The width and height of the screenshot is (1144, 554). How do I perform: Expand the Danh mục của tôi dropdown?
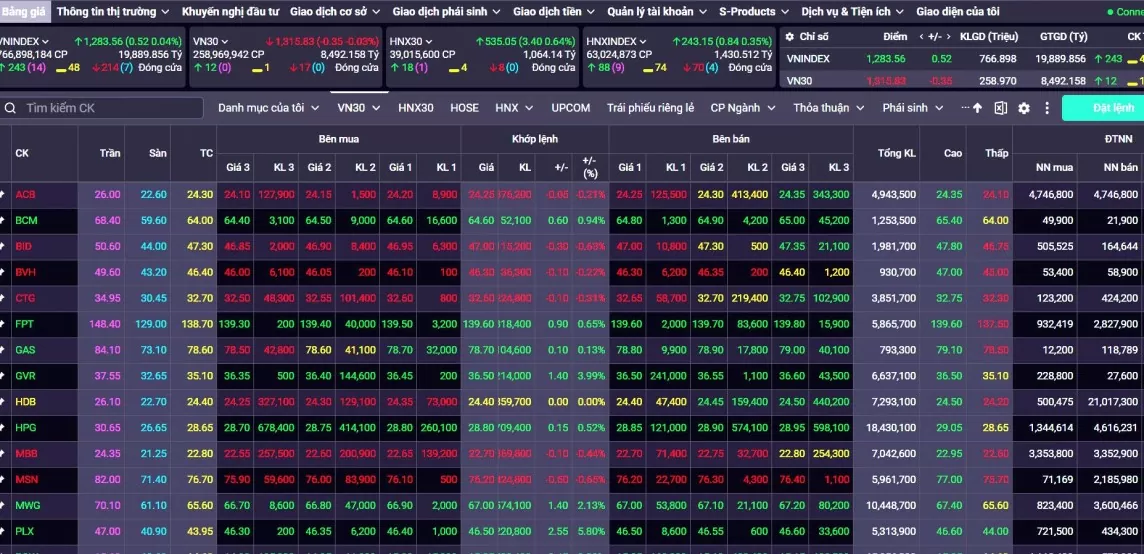[268, 108]
